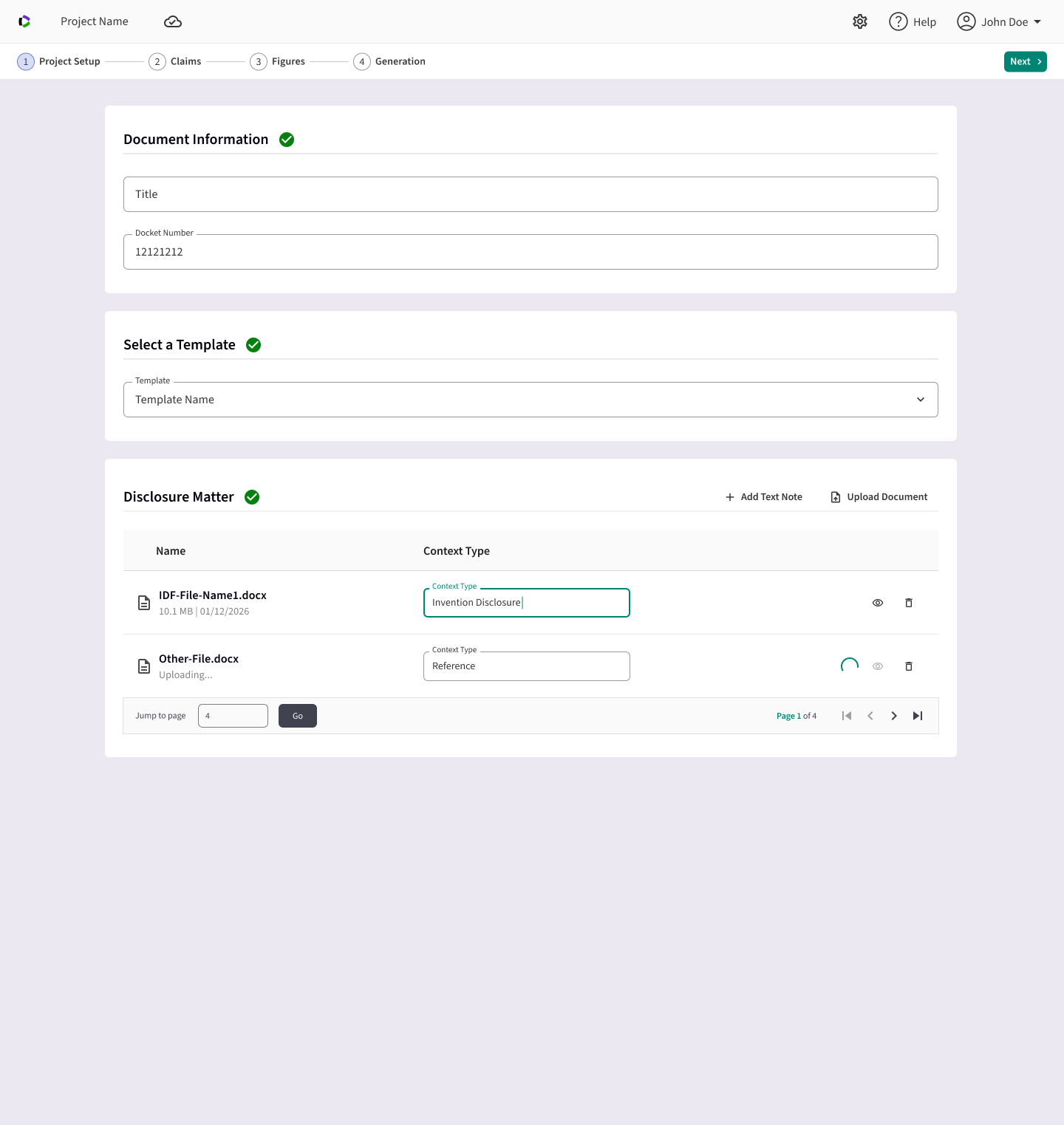Click the Other-File.docx file name
Viewport: 1064px width, 1125px height.
click(x=199, y=659)
